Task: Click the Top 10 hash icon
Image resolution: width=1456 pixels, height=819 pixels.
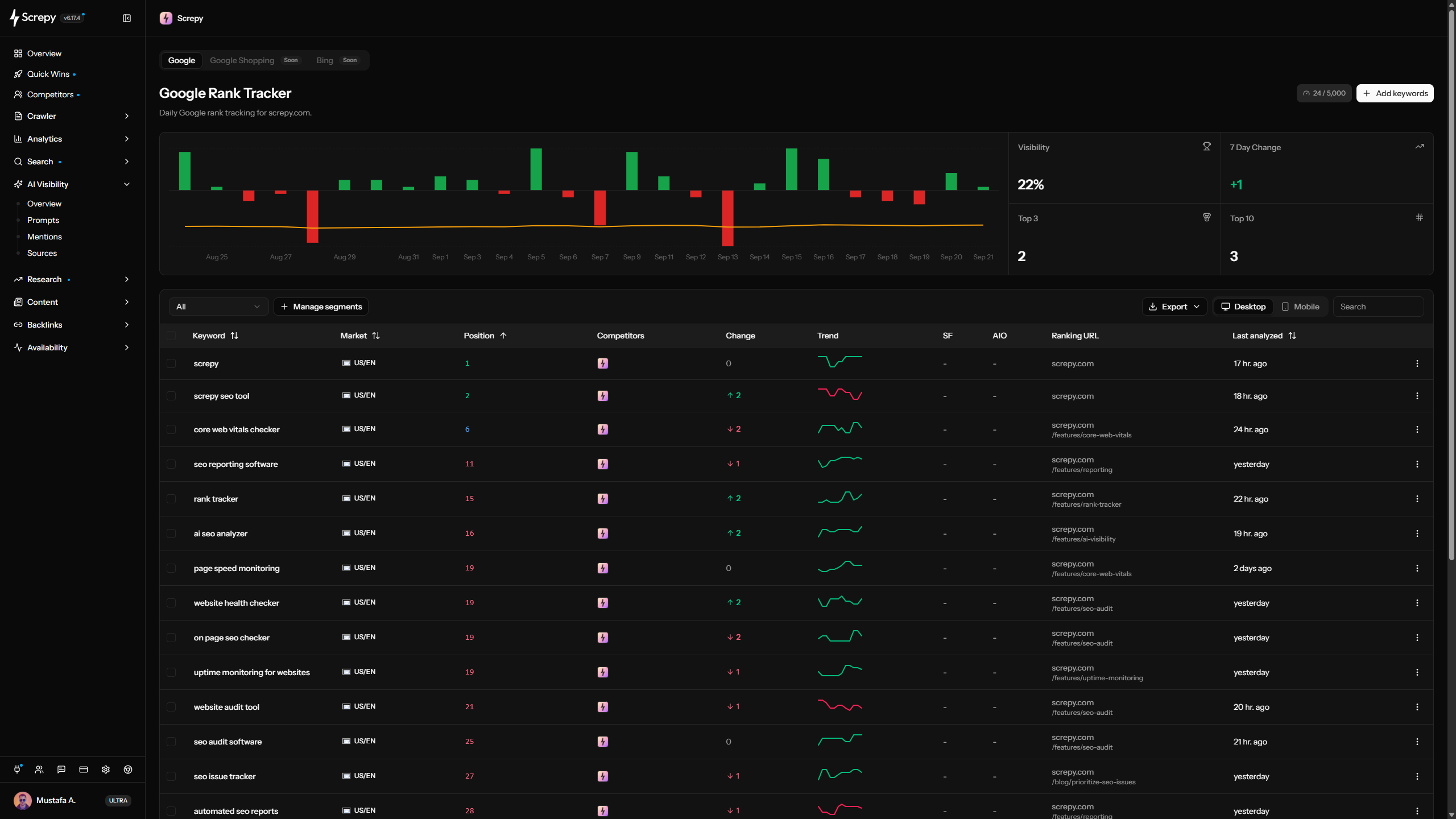Action: coord(1420,218)
